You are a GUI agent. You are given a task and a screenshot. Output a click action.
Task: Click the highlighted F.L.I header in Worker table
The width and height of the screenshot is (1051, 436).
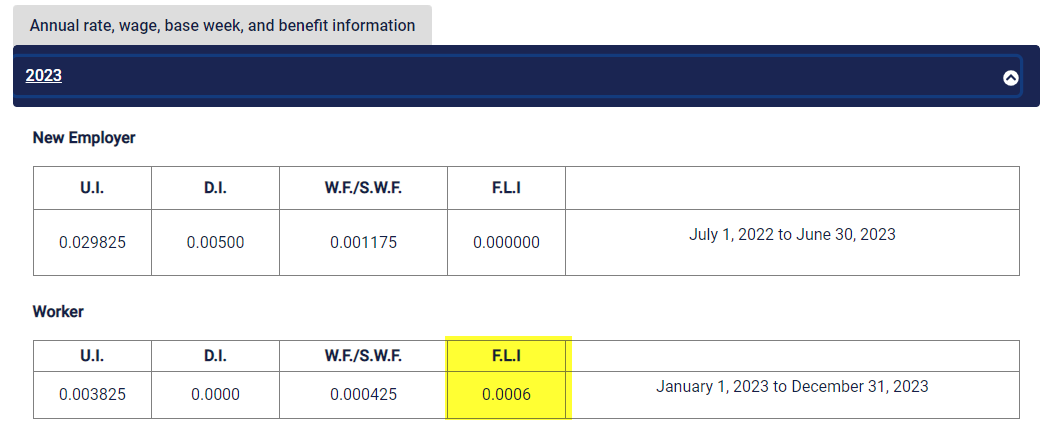[506, 356]
